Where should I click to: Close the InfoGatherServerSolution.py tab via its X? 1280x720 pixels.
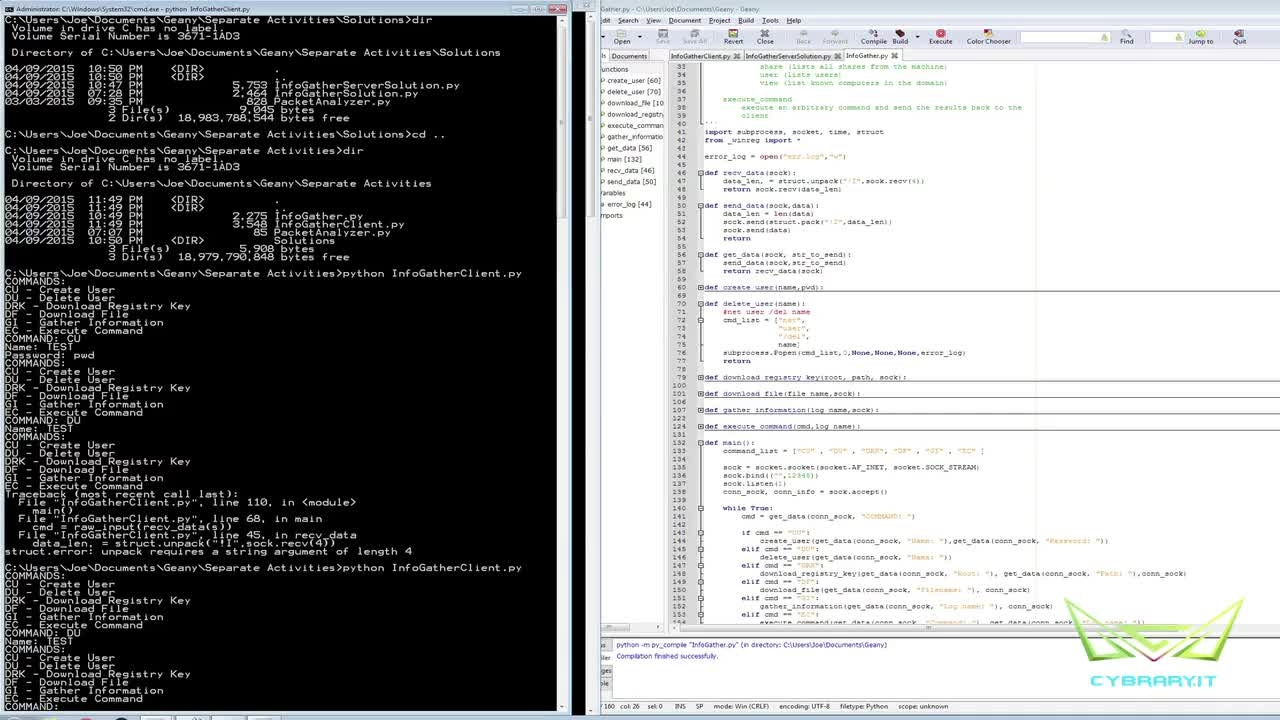tap(838, 56)
